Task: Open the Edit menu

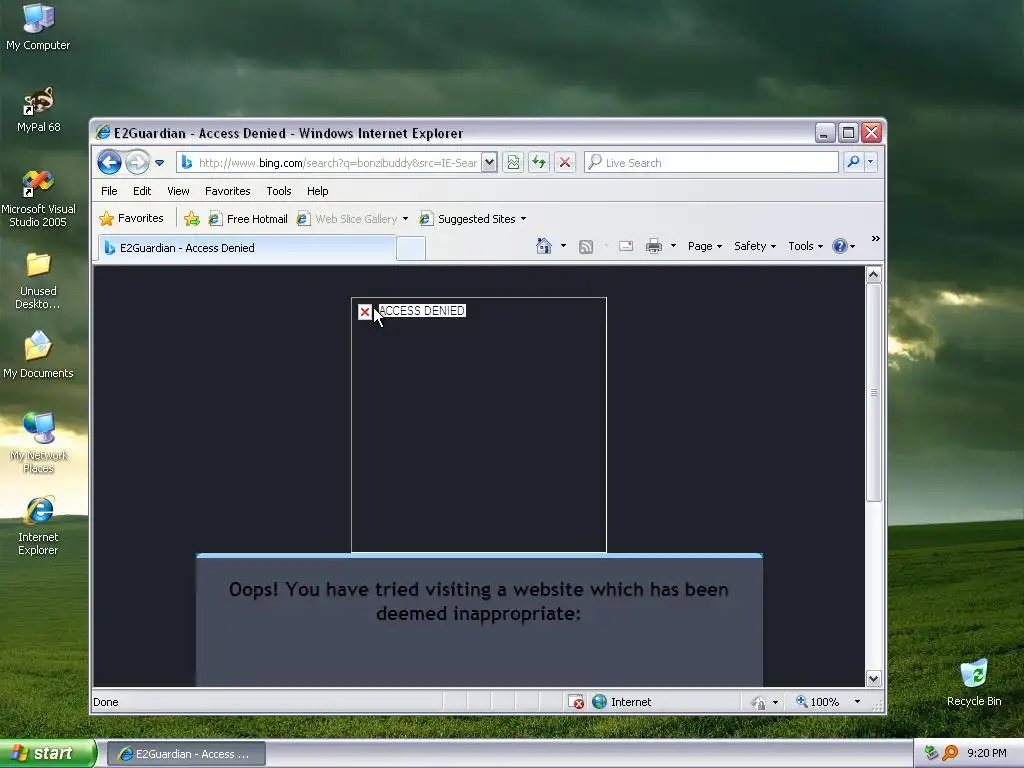Action: 142,191
